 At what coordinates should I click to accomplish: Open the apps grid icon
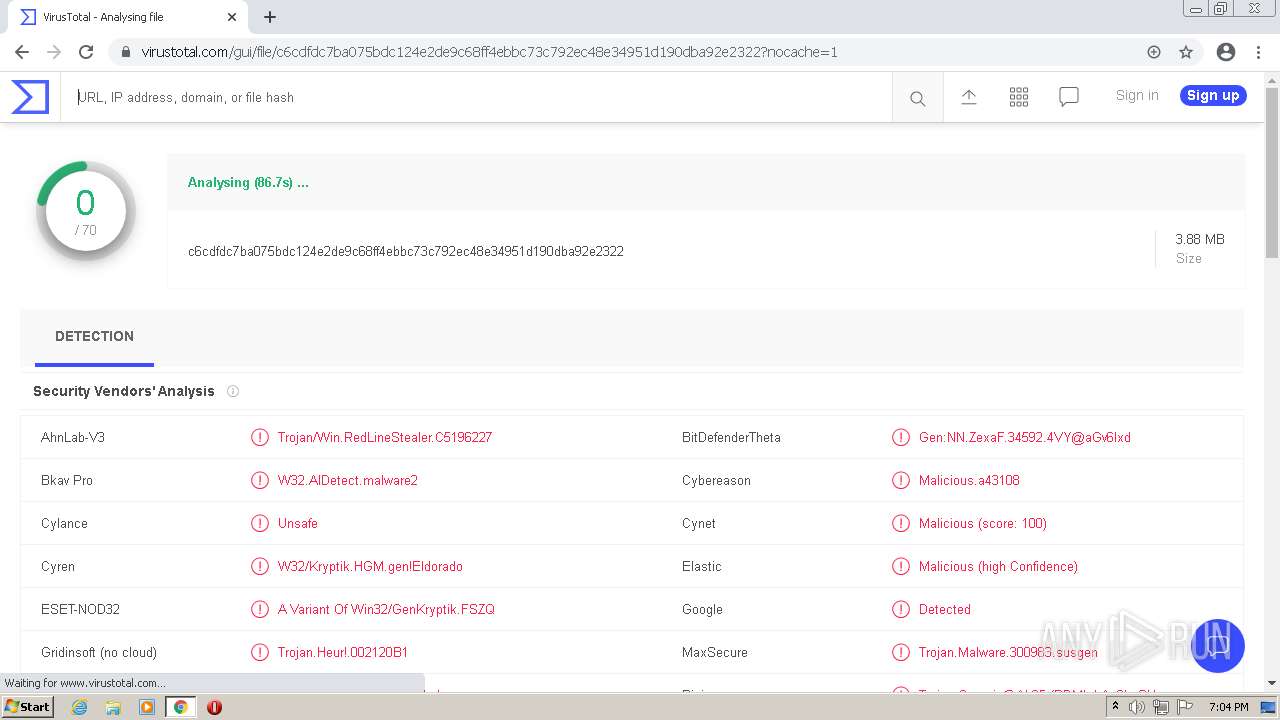[x=1019, y=97]
